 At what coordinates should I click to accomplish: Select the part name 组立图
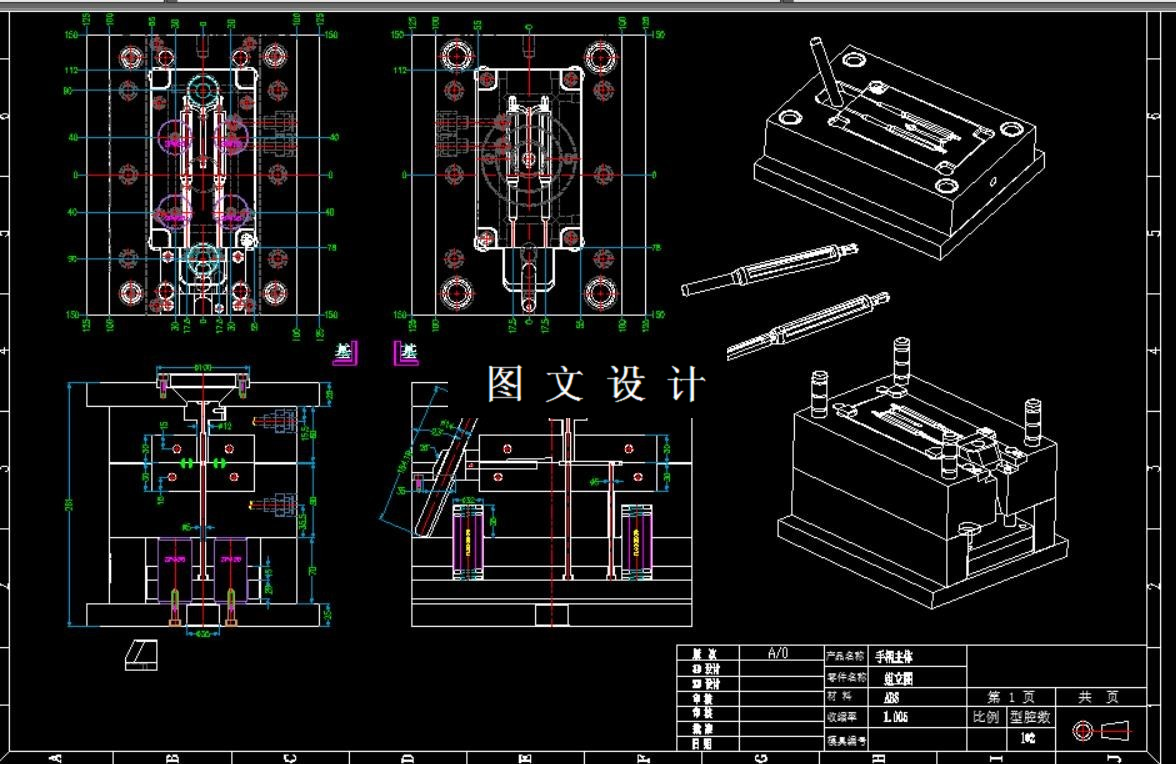[x=897, y=678]
